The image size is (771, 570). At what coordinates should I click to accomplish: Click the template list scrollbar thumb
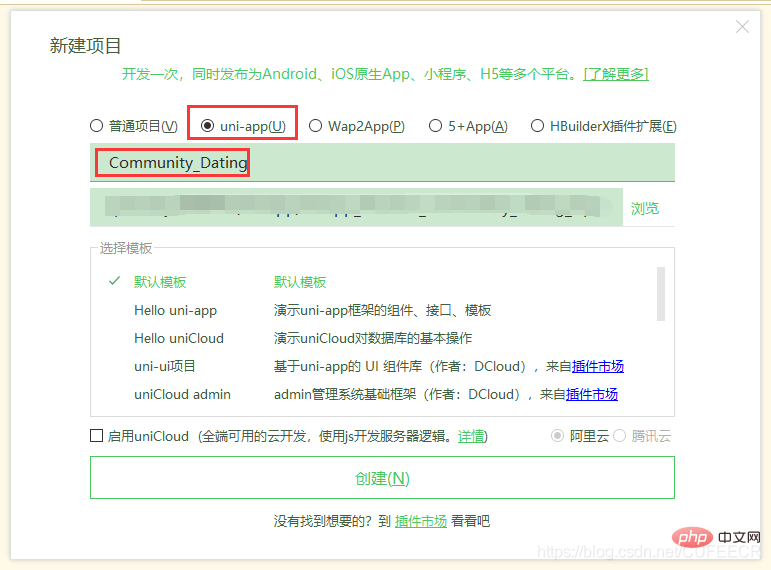[661, 294]
